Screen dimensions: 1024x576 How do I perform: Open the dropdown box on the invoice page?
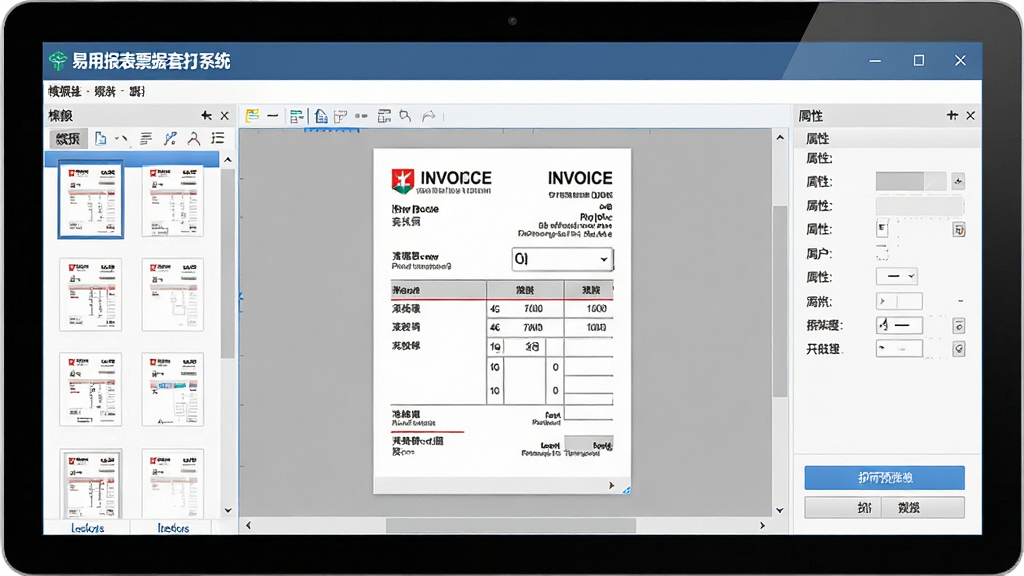[x=562, y=259]
